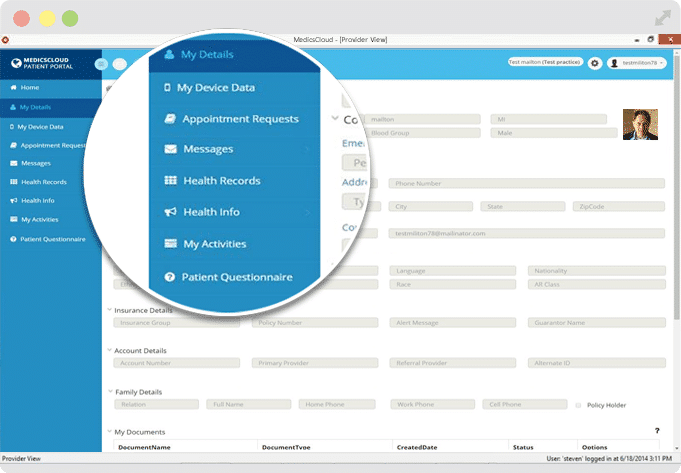Click the MedicsCloud Patient Portal logo

(42, 63)
